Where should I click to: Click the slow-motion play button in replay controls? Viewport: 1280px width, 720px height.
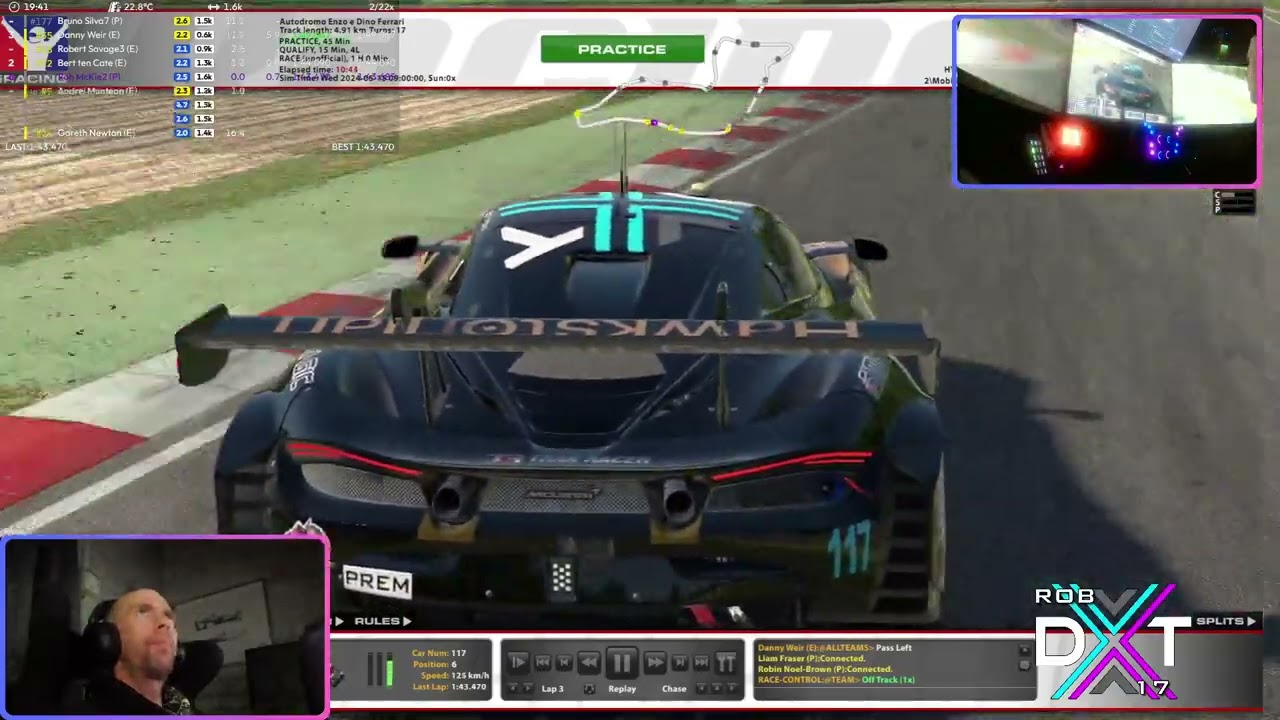(x=518, y=662)
